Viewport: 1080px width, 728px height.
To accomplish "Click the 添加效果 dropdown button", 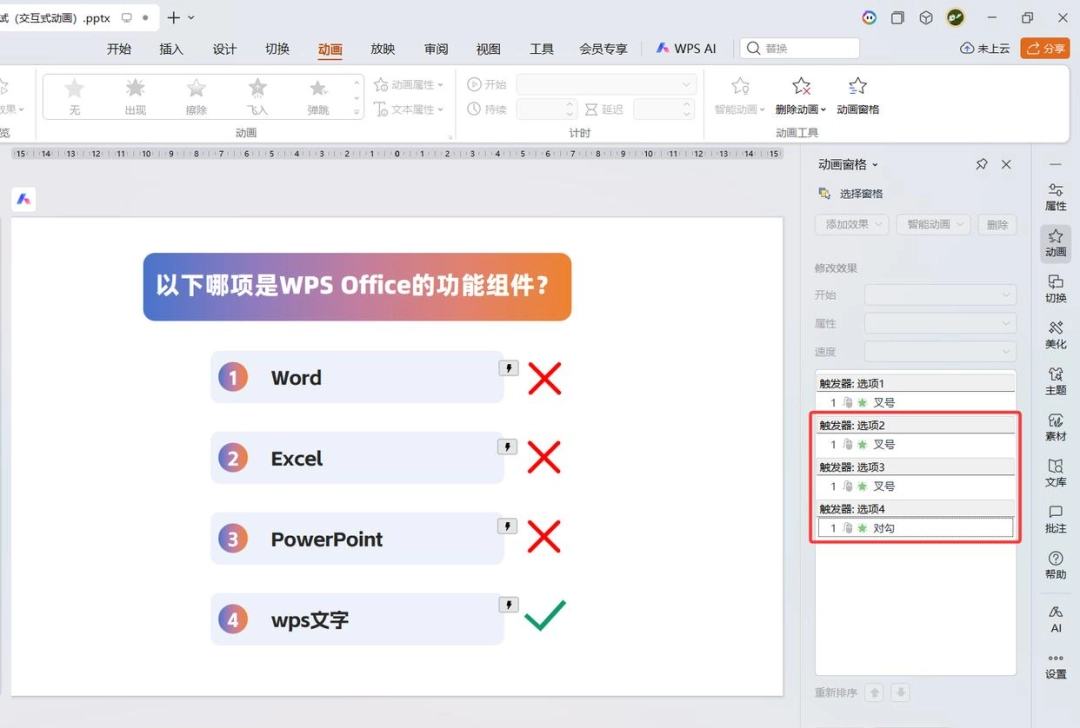I will 852,225.
